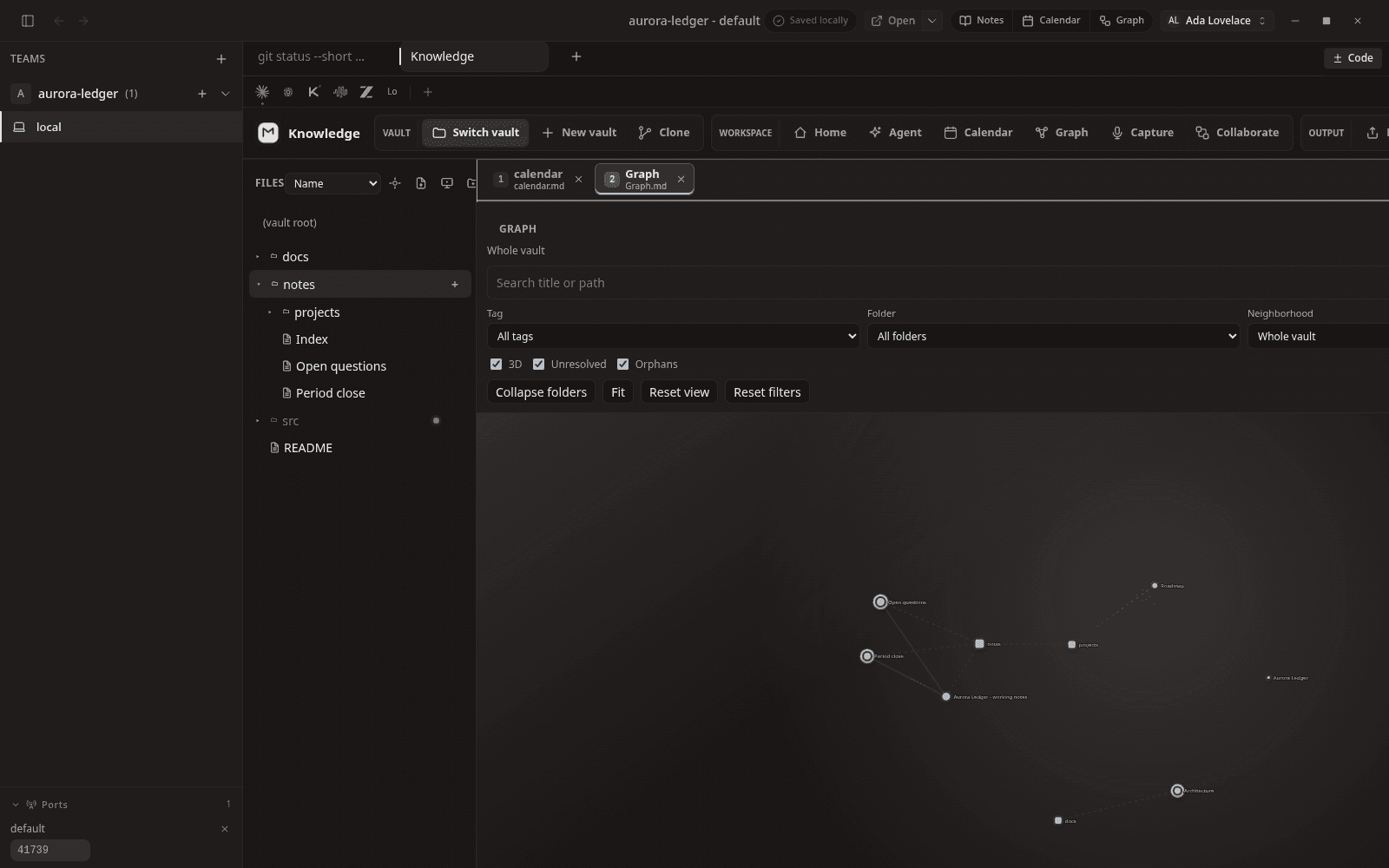Viewport: 1389px width, 868px height.
Task: Click the Fit button
Action: click(618, 392)
